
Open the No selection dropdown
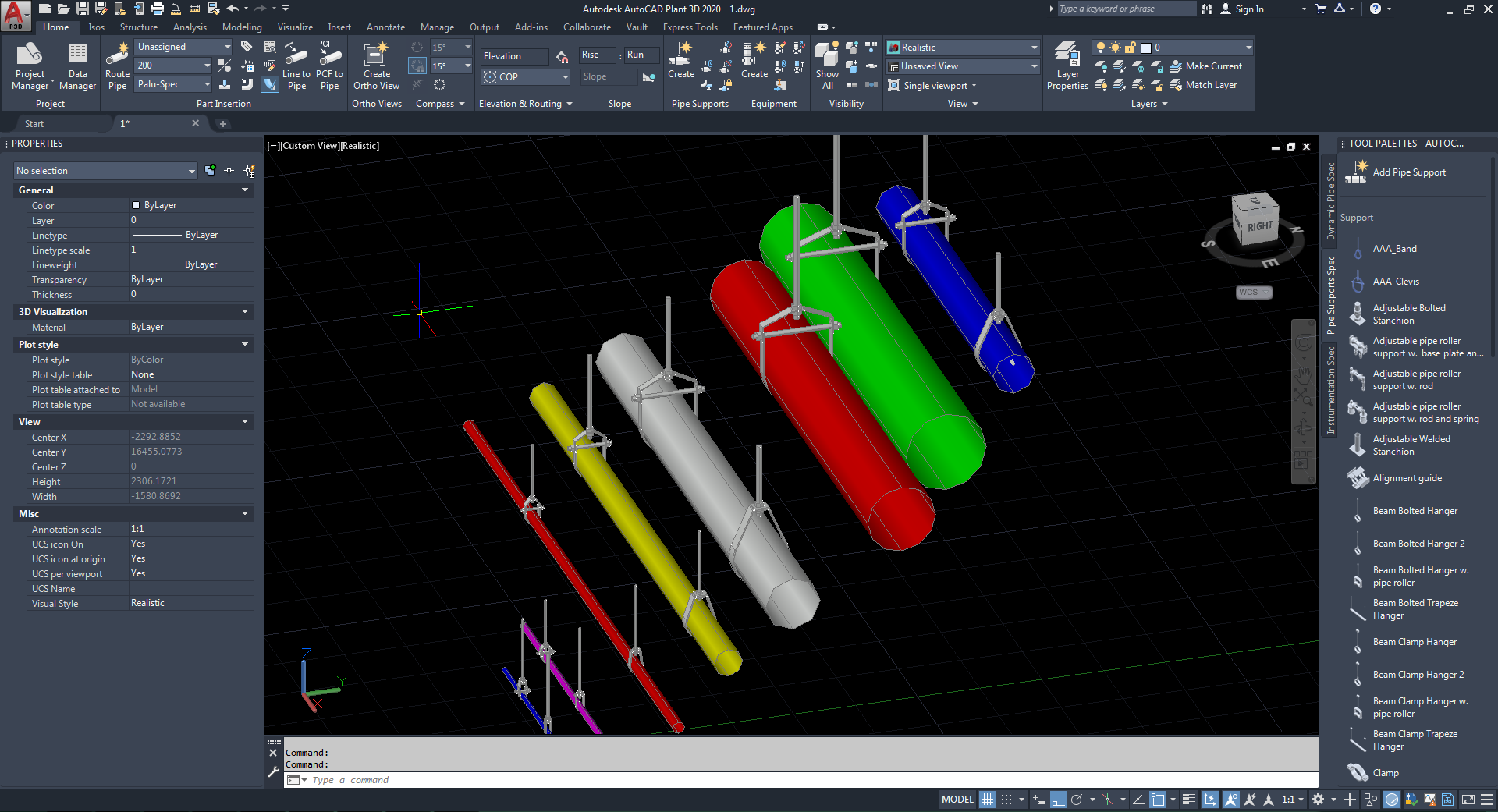[105, 171]
